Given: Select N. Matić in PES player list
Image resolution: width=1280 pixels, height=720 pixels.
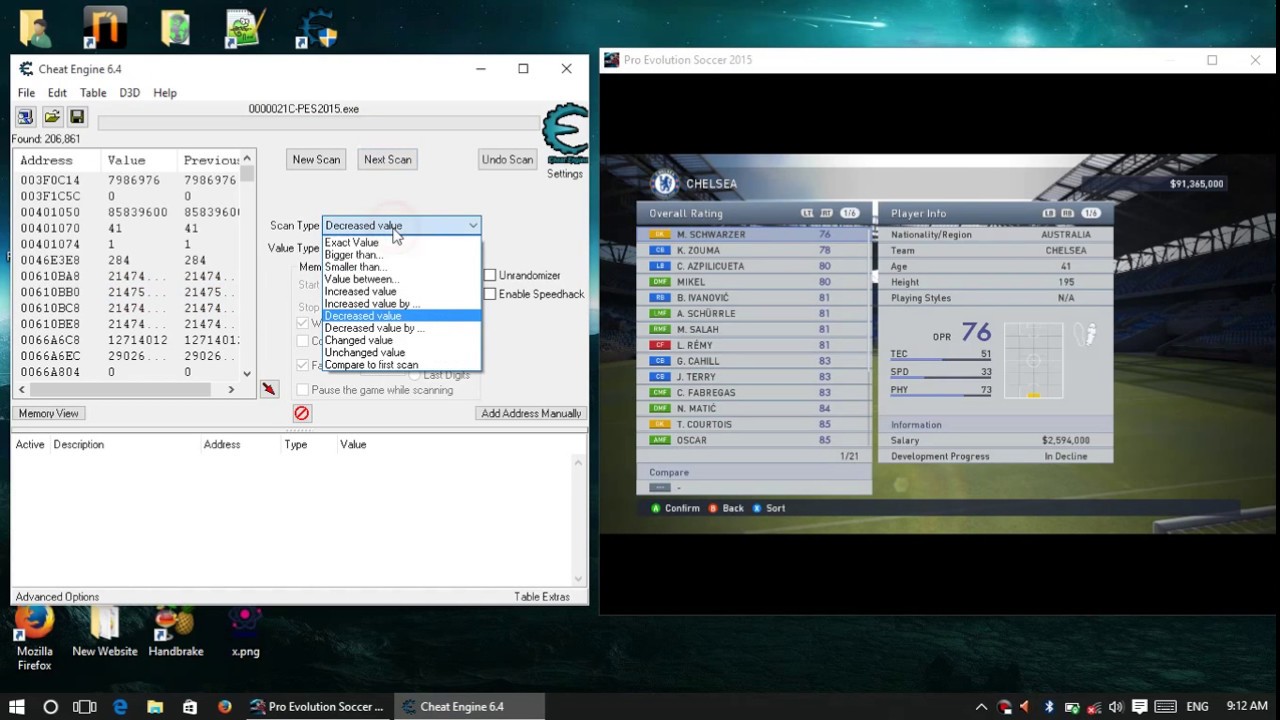Looking at the screenshot, I should tap(753, 408).
